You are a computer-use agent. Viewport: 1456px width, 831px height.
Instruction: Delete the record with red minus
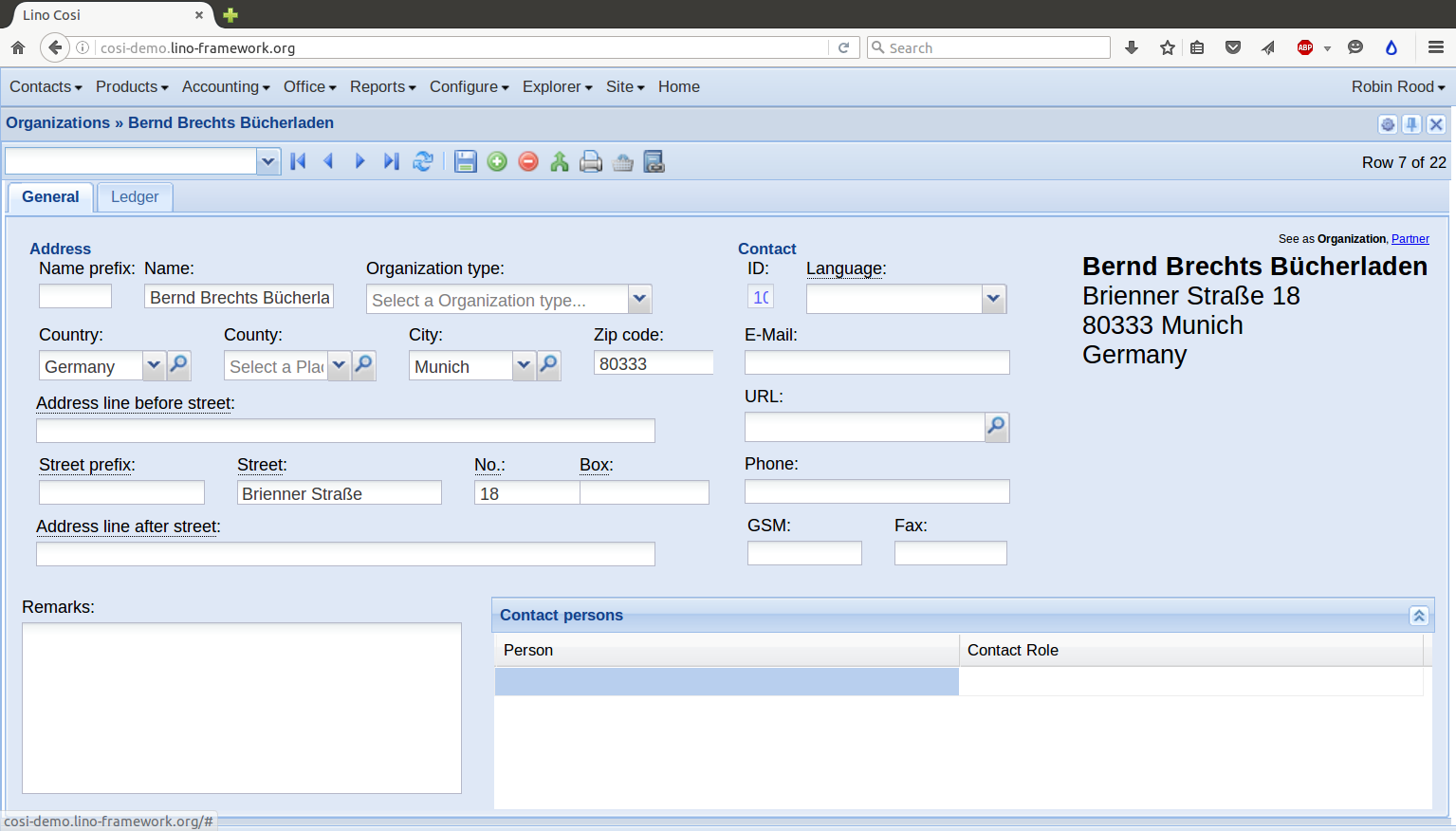click(528, 161)
